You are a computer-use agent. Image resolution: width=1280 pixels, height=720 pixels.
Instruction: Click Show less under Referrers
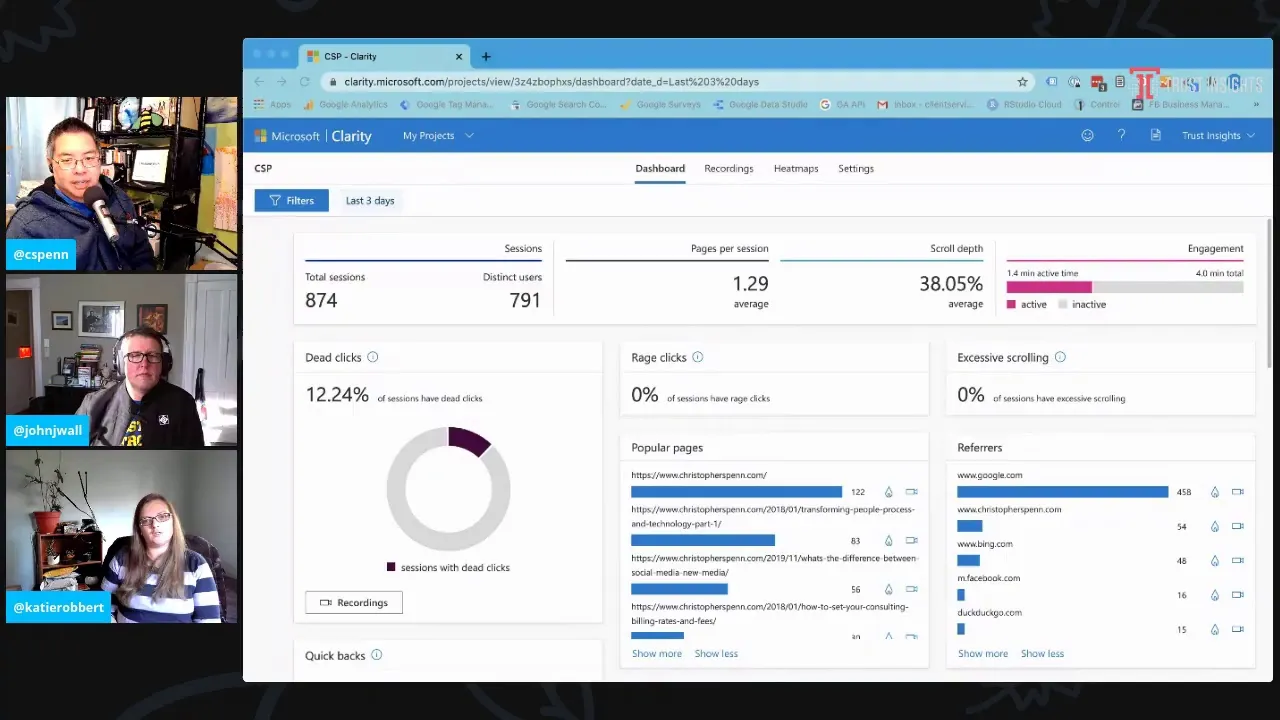click(x=1042, y=654)
